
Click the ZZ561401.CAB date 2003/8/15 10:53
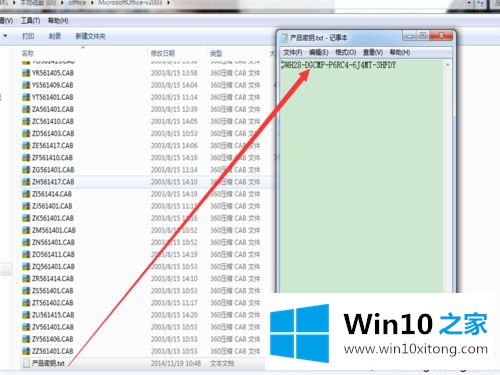tap(174, 351)
